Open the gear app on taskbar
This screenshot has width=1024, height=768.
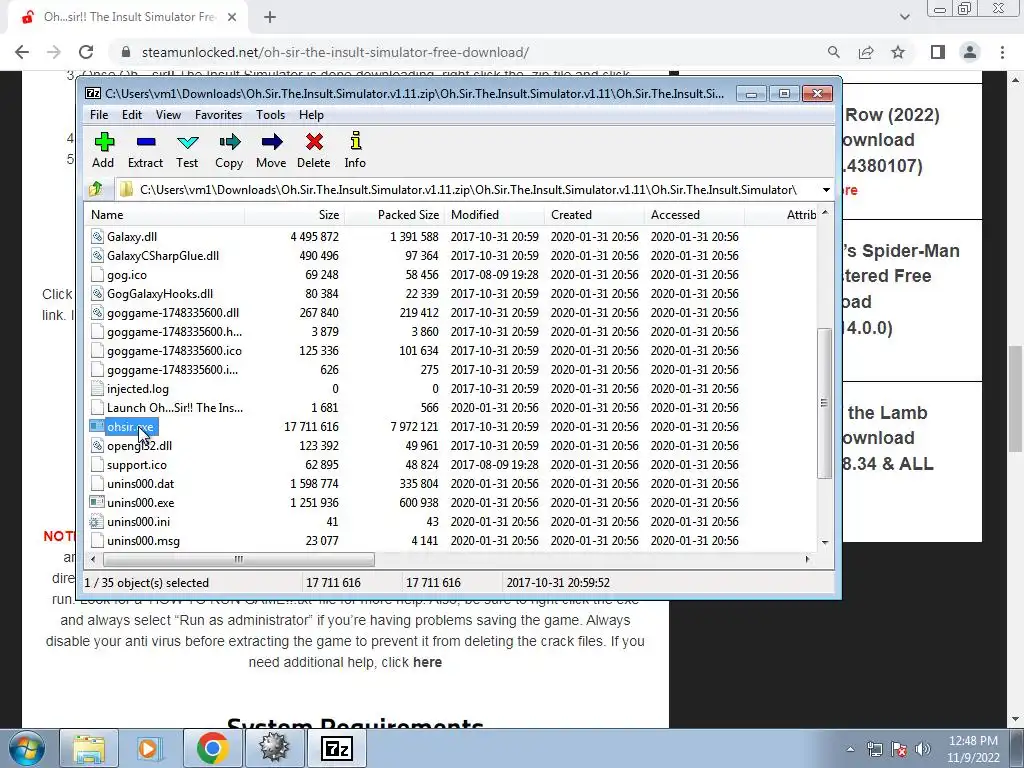click(274, 748)
